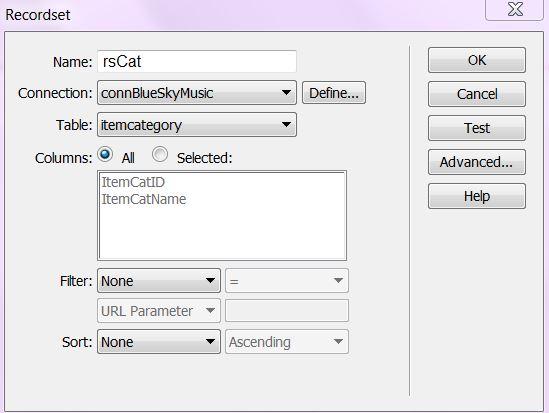Choose the Selected columns radio button
The image size is (549, 413).
click(160, 154)
